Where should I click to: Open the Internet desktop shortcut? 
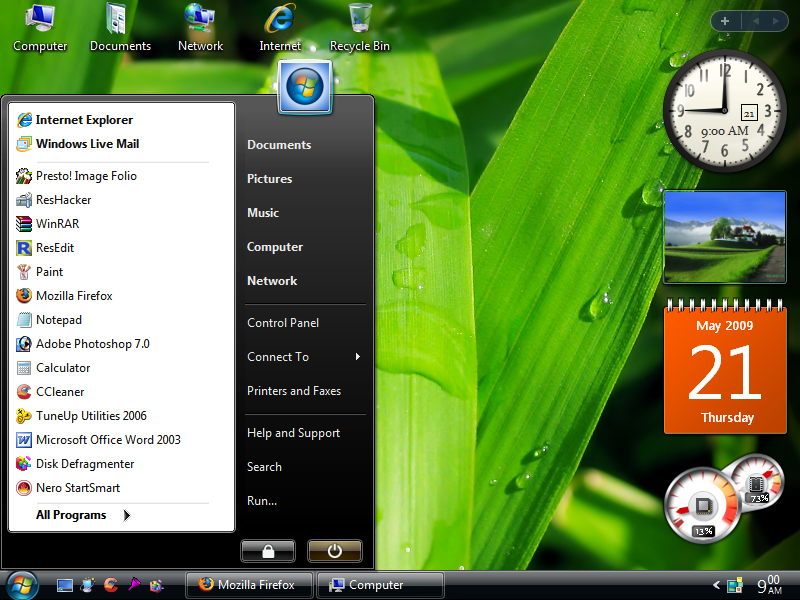[x=280, y=28]
